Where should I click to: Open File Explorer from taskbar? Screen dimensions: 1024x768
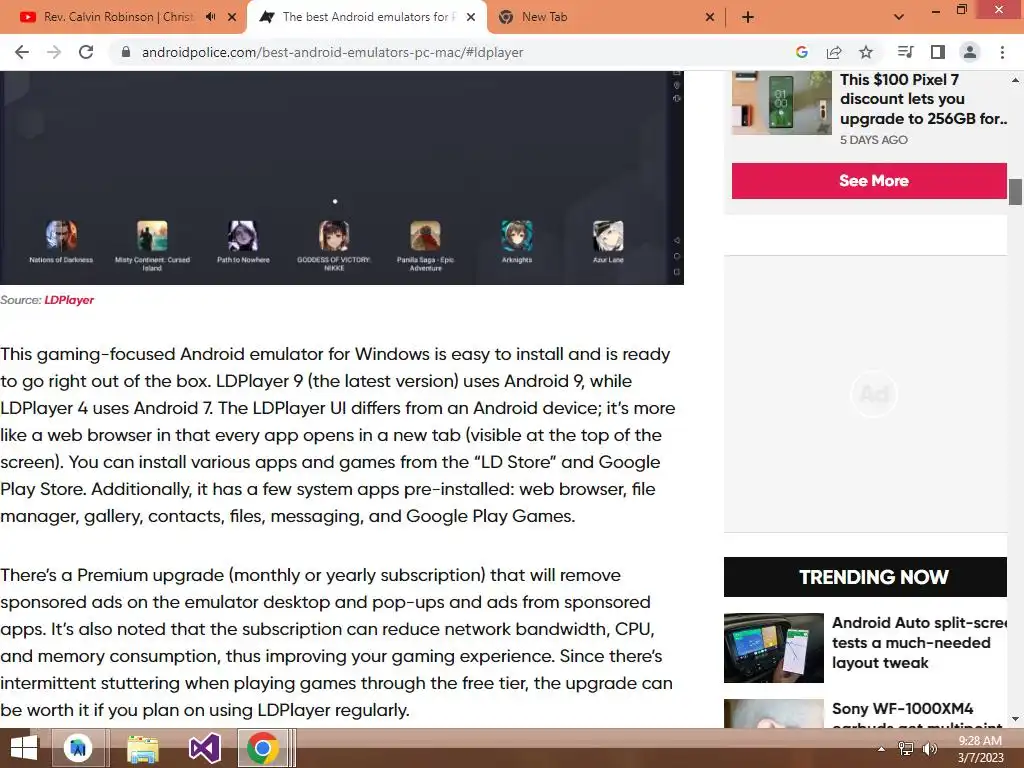pos(142,748)
